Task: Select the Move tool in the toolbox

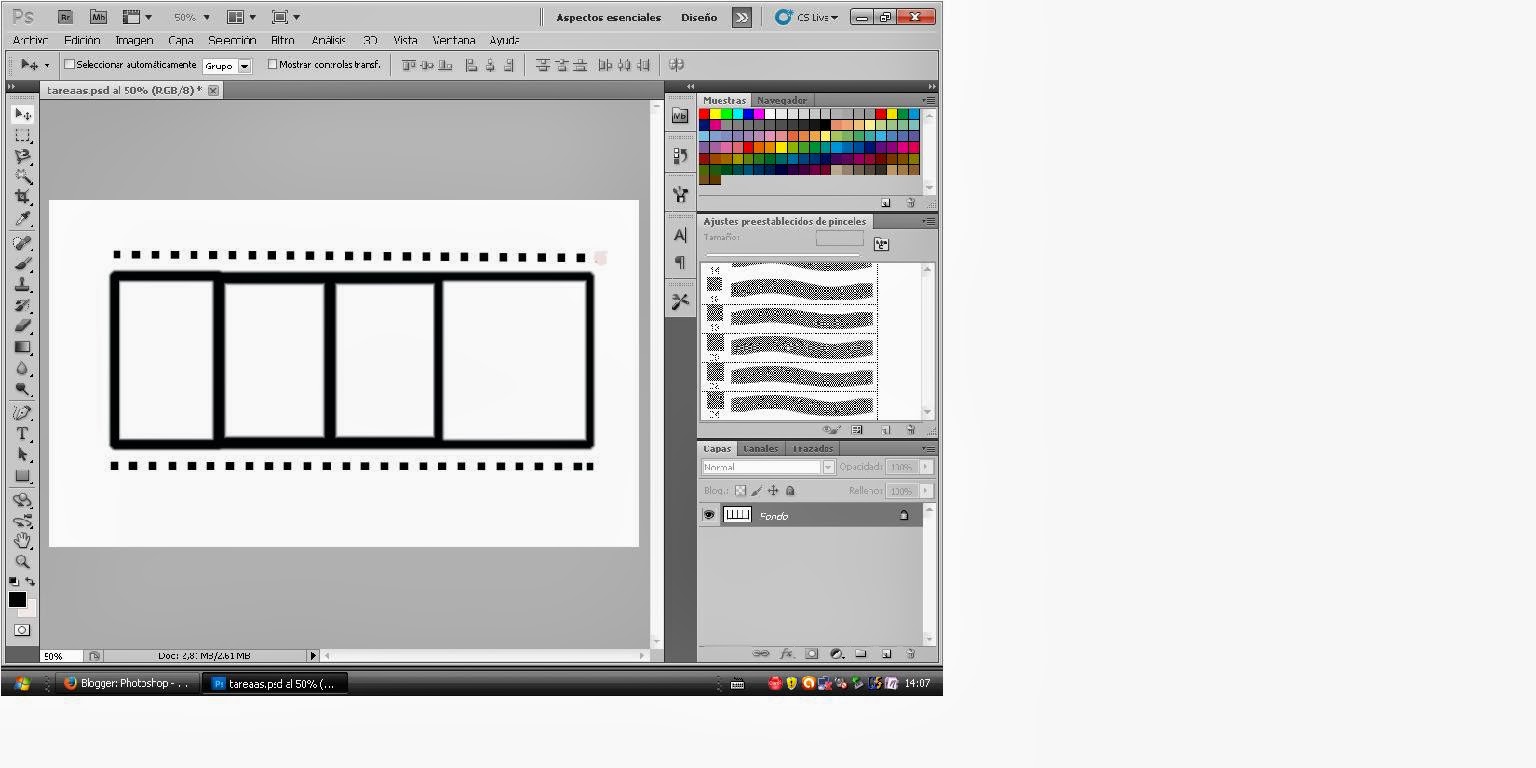Action: (x=22, y=115)
